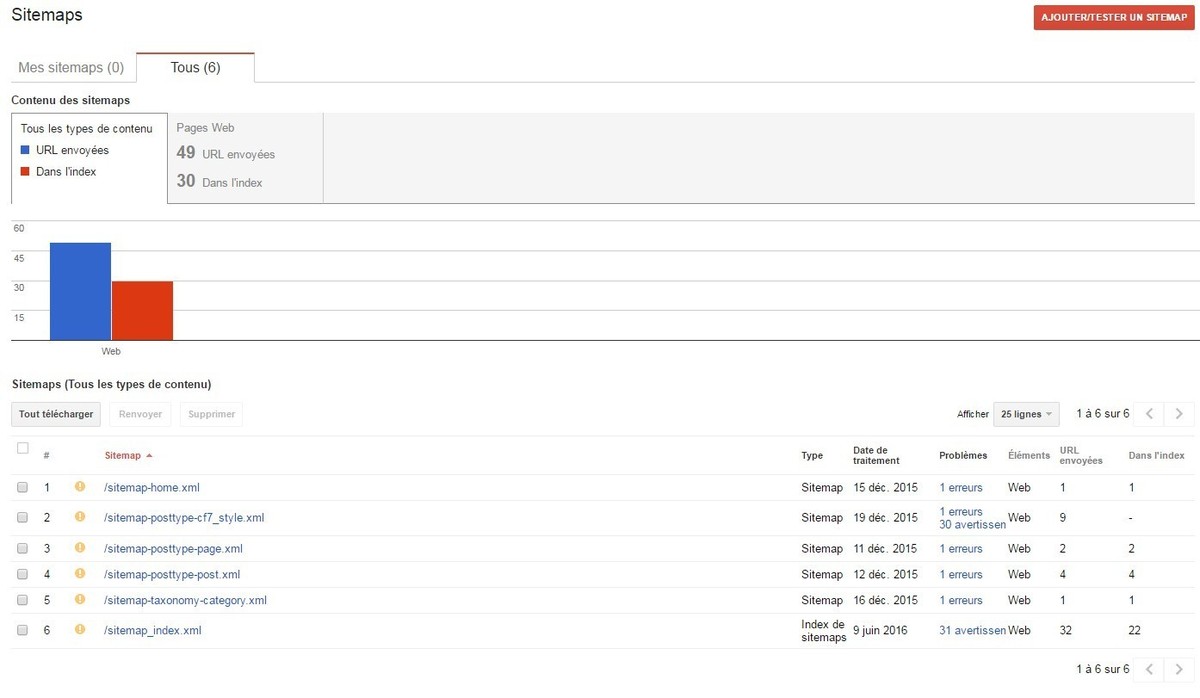Click warning icon beside sitemap-home.xml

tap(80, 487)
